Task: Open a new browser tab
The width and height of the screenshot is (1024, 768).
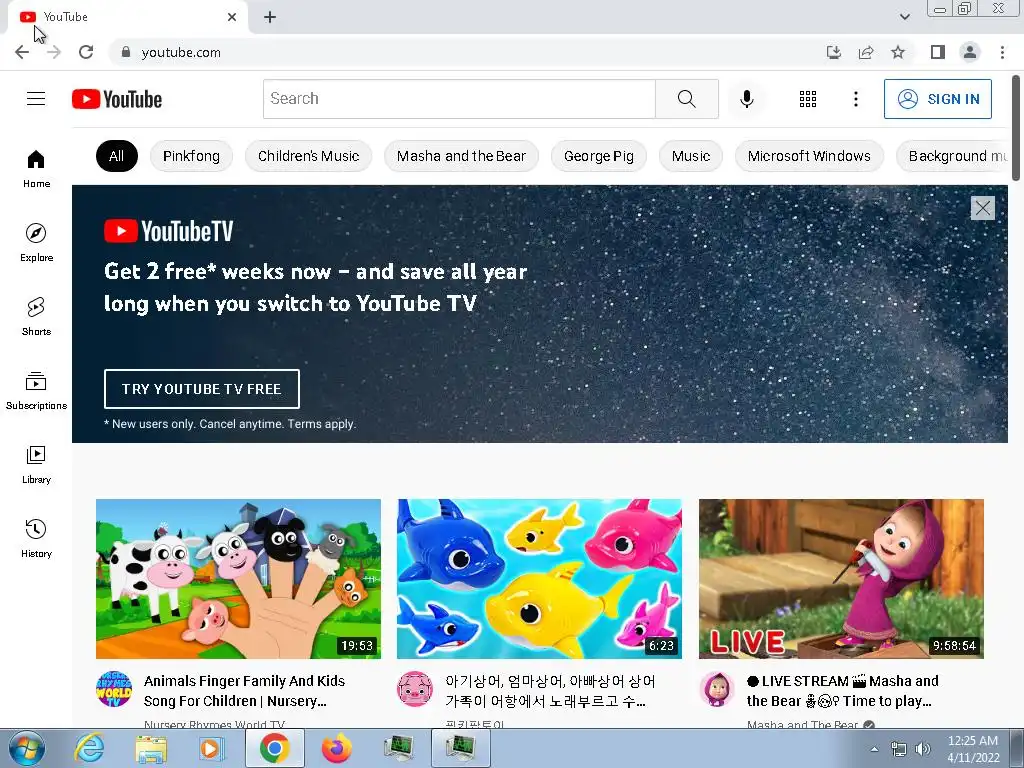Action: [x=270, y=17]
